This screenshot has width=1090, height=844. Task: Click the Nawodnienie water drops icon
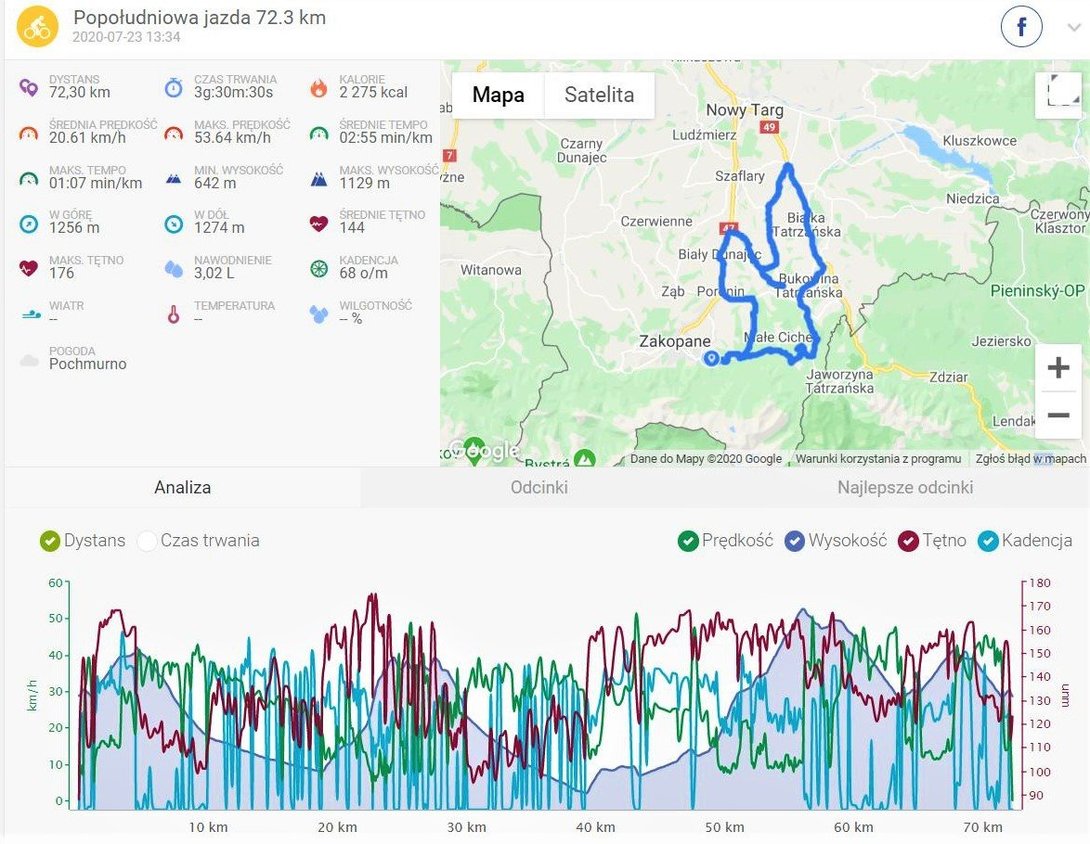tap(174, 268)
